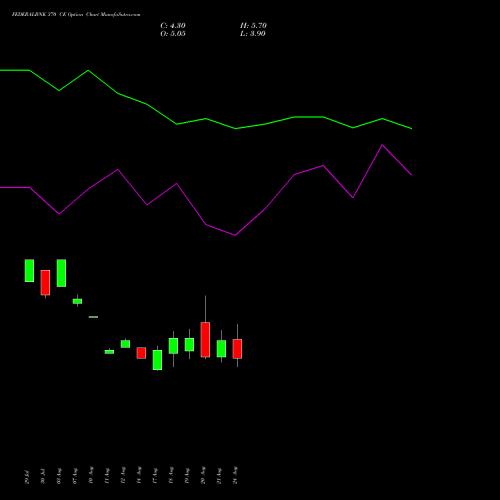Image resolution: width=500 pixels, height=500 pixels.
Task: Select the 30 Jul date label
Action: point(43,476)
